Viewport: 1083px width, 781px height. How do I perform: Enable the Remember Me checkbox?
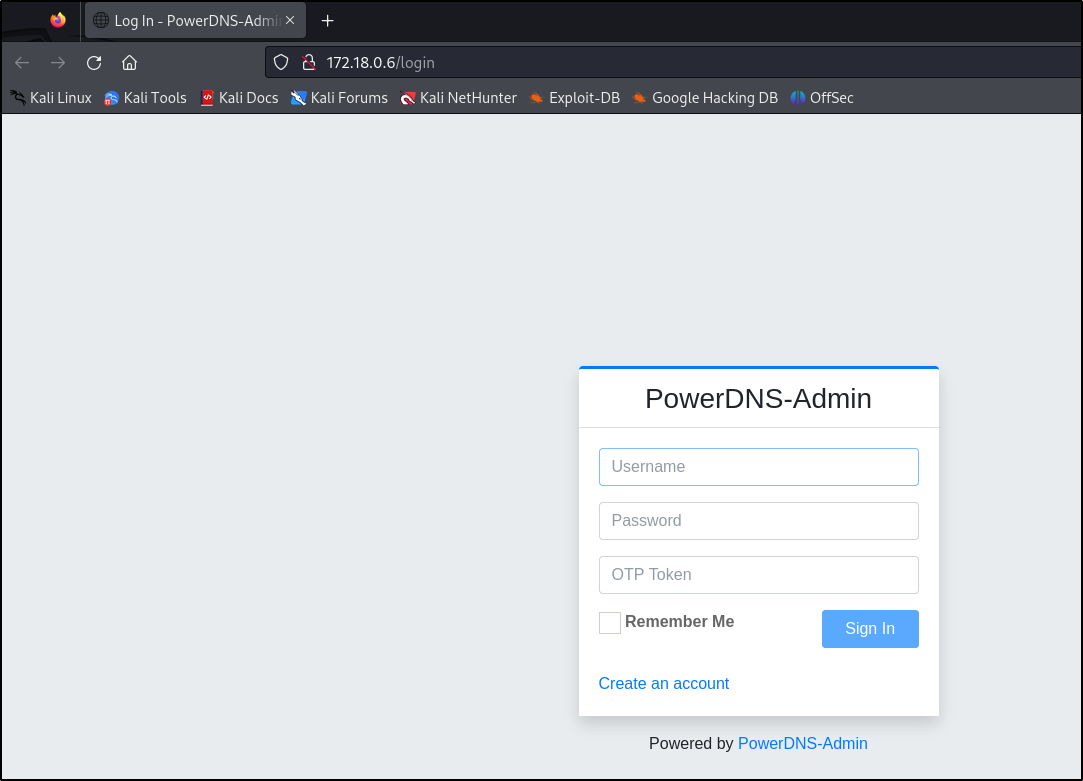point(609,623)
